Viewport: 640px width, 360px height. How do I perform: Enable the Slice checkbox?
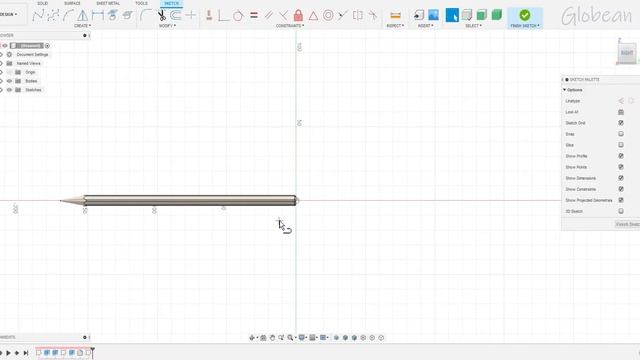[x=621, y=145]
